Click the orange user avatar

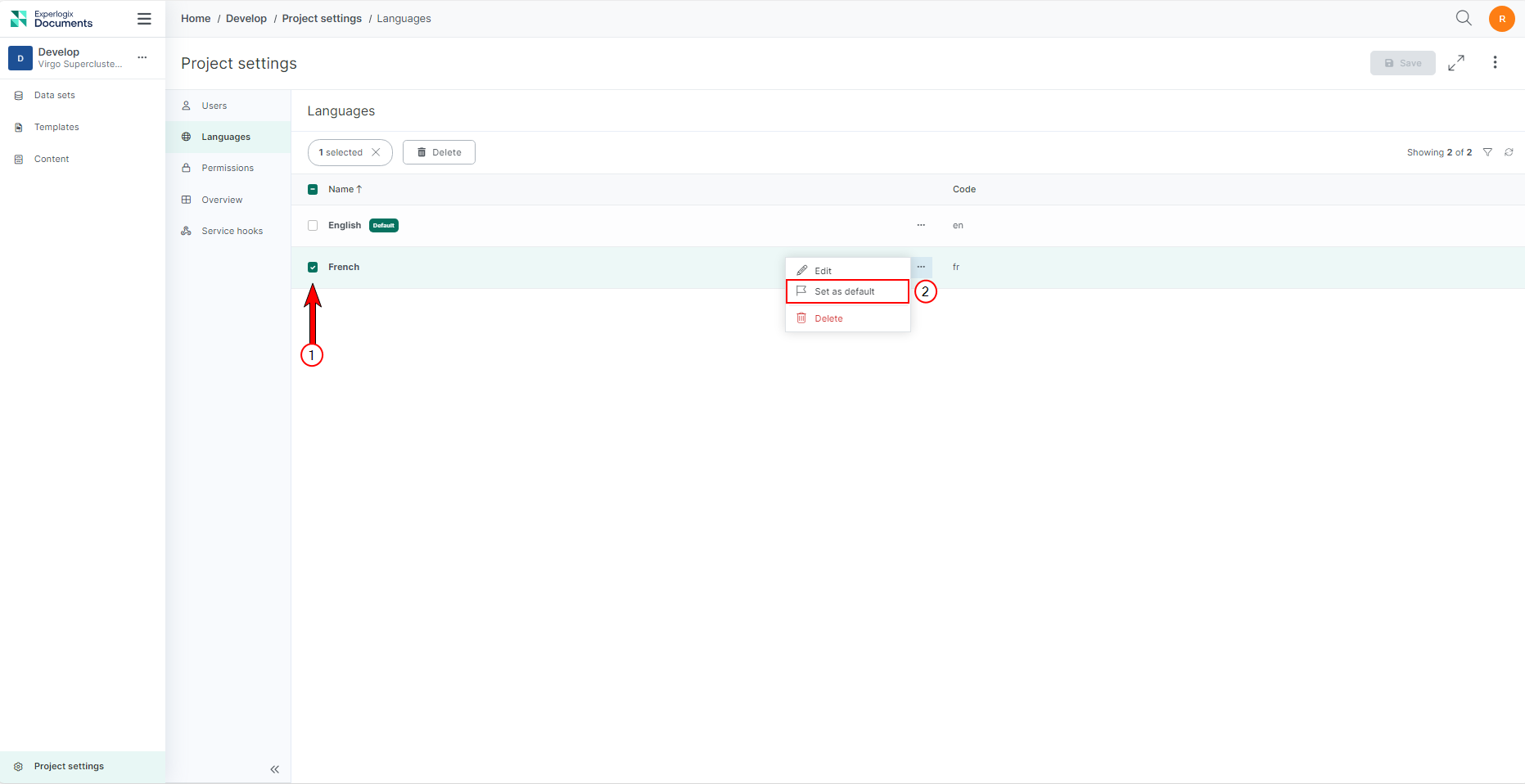click(1501, 19)
